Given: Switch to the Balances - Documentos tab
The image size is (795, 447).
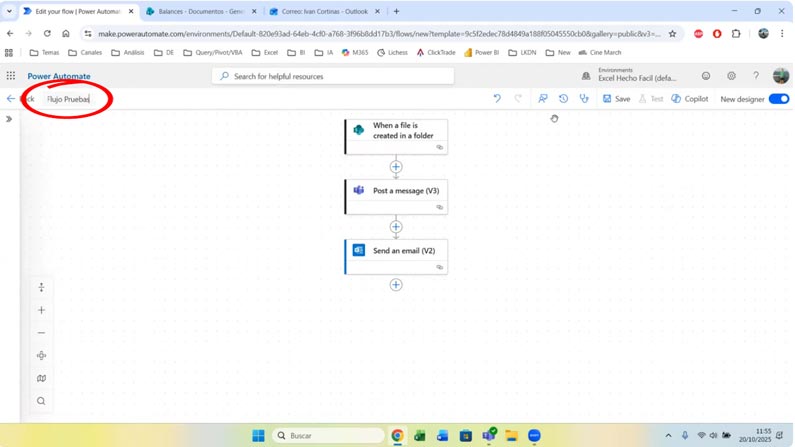Looking at the screenshot, I should (x=201, y=11).
